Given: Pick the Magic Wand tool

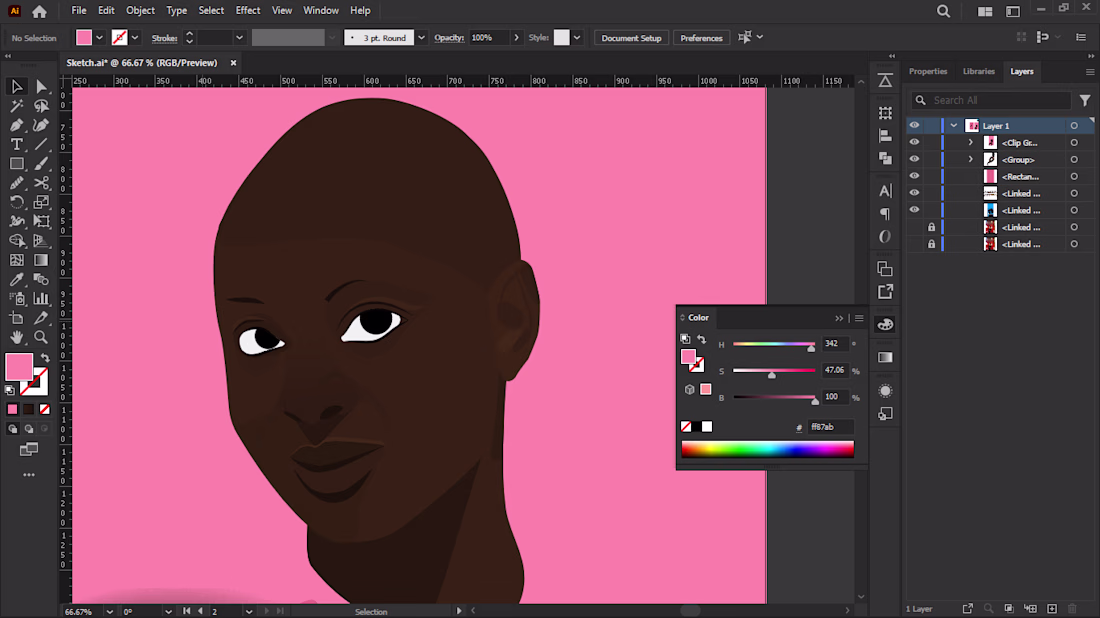Looking at the screenshot, I should 17,106.
